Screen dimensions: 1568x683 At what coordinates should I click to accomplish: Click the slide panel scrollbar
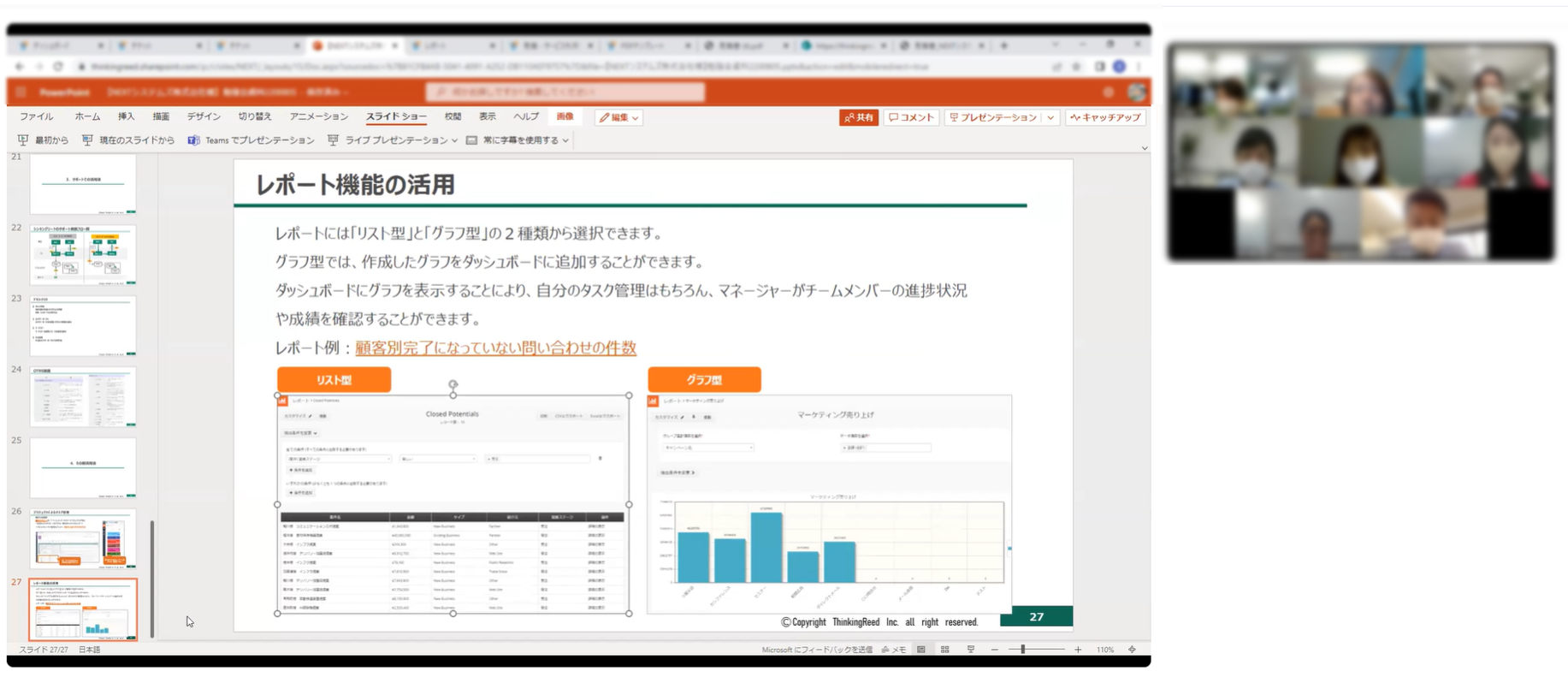click(152, 579)
